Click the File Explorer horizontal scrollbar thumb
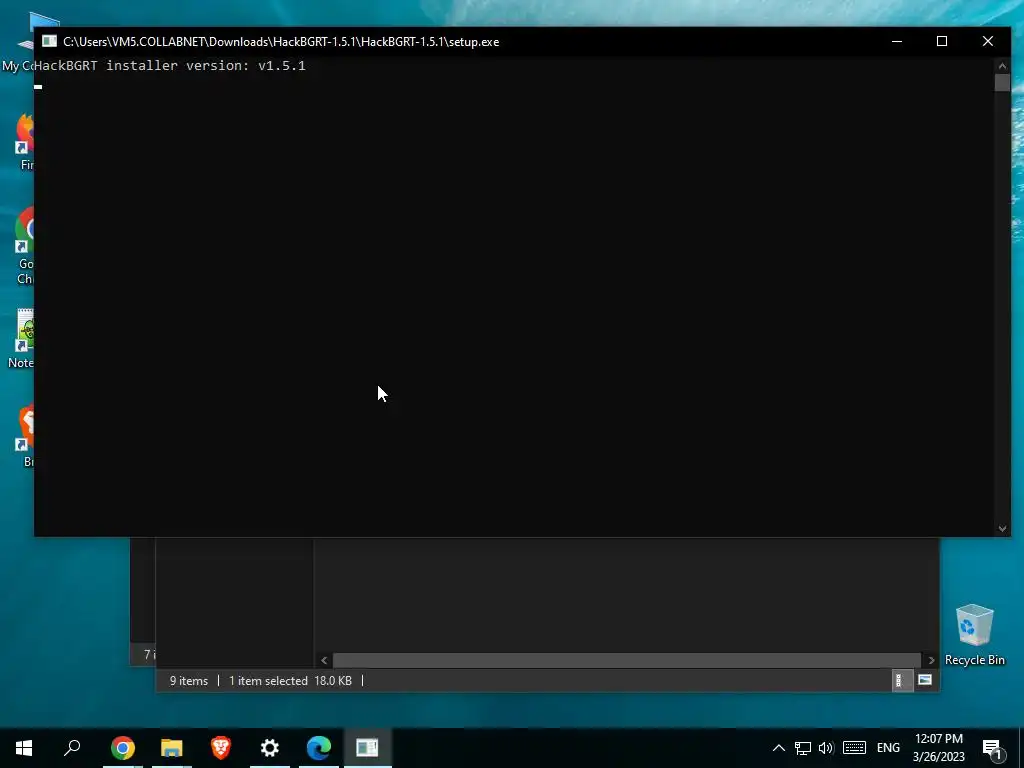The image size is (1024, 768). click(x=626, y=660)
